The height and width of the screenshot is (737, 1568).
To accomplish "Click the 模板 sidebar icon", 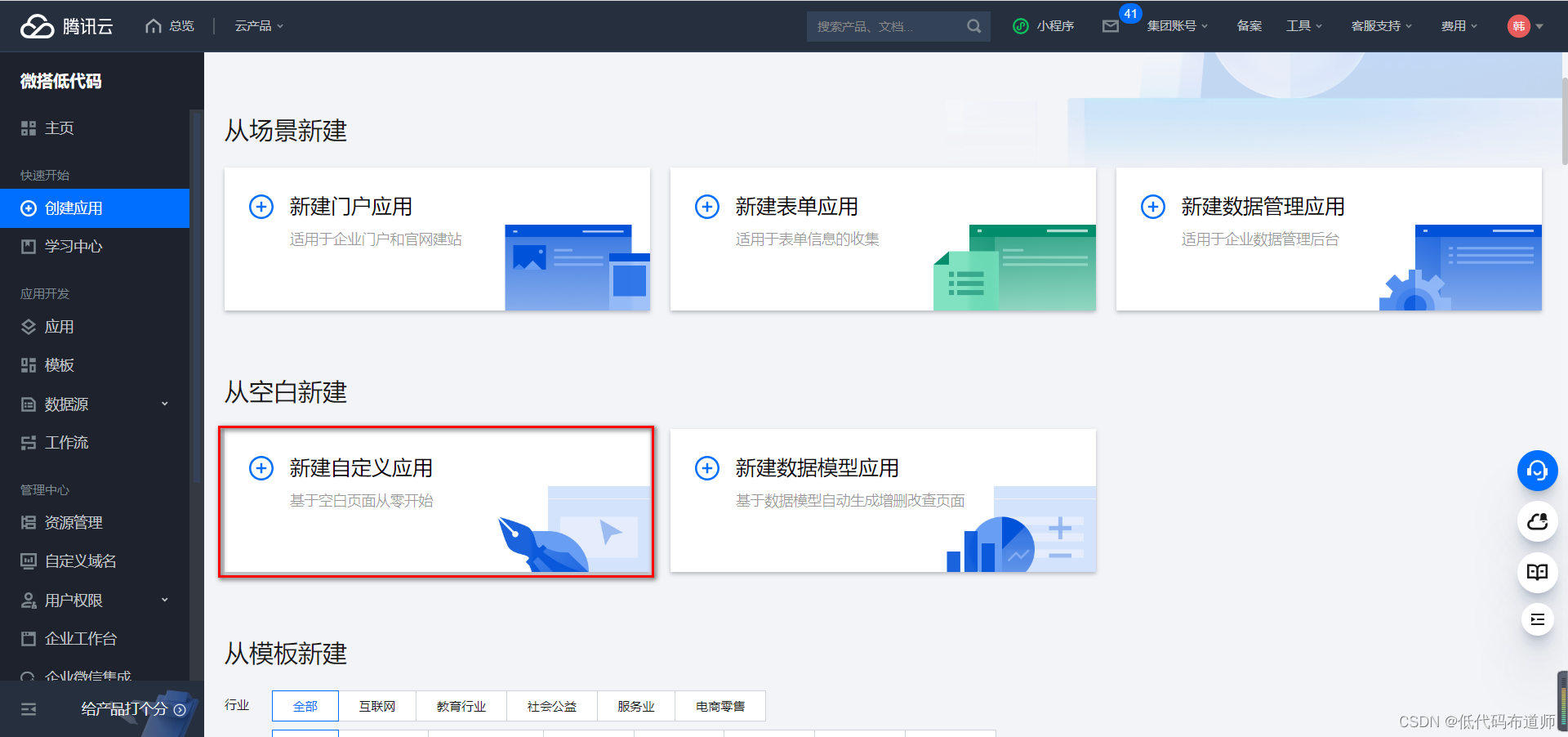I will click(29, 365).
